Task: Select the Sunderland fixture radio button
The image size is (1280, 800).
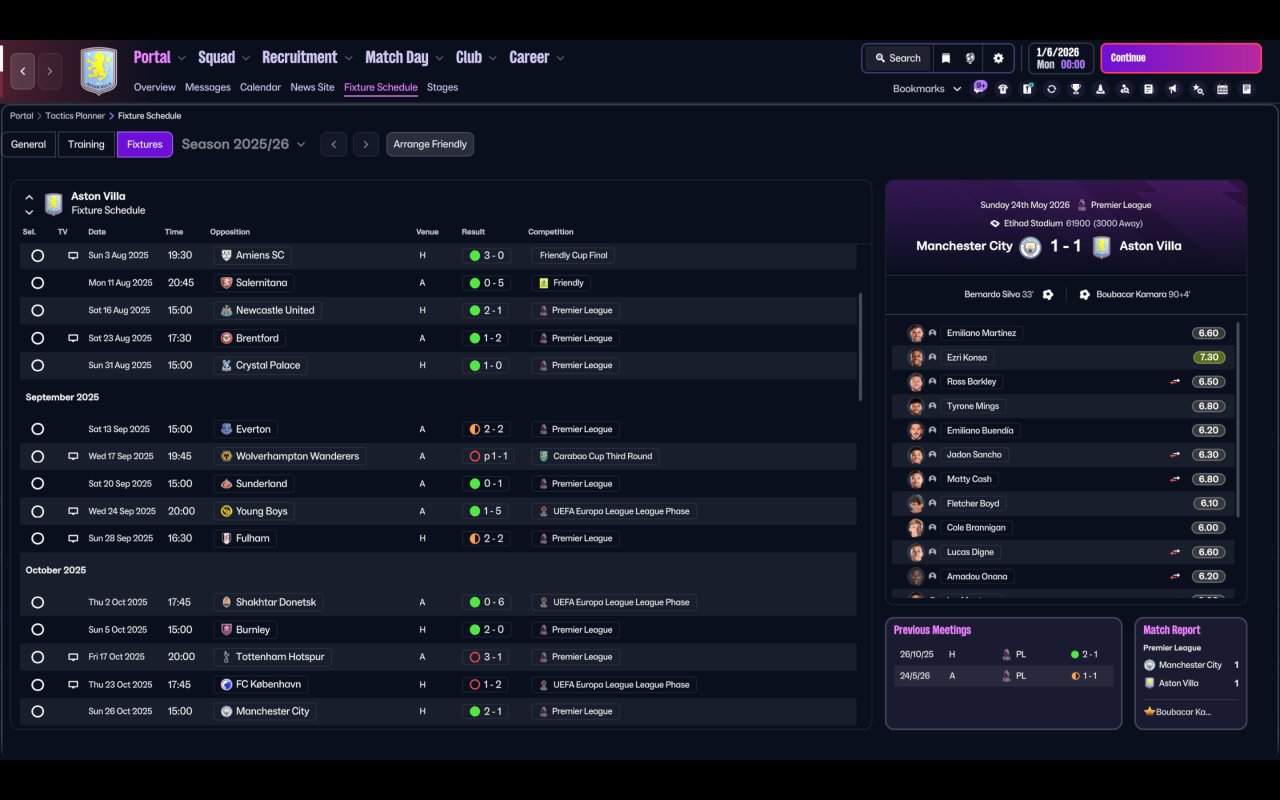Action: click(x=37, y=484)
